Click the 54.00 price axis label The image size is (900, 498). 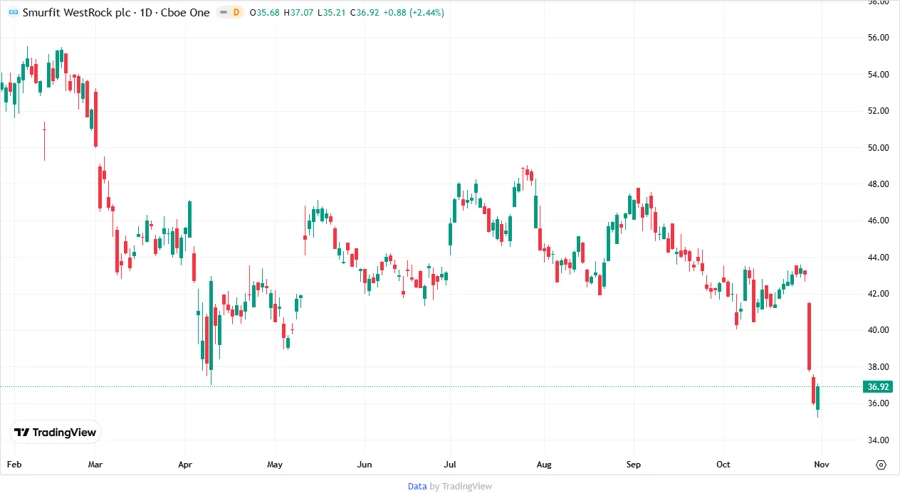pyautogui.click(x=878, y=75)
